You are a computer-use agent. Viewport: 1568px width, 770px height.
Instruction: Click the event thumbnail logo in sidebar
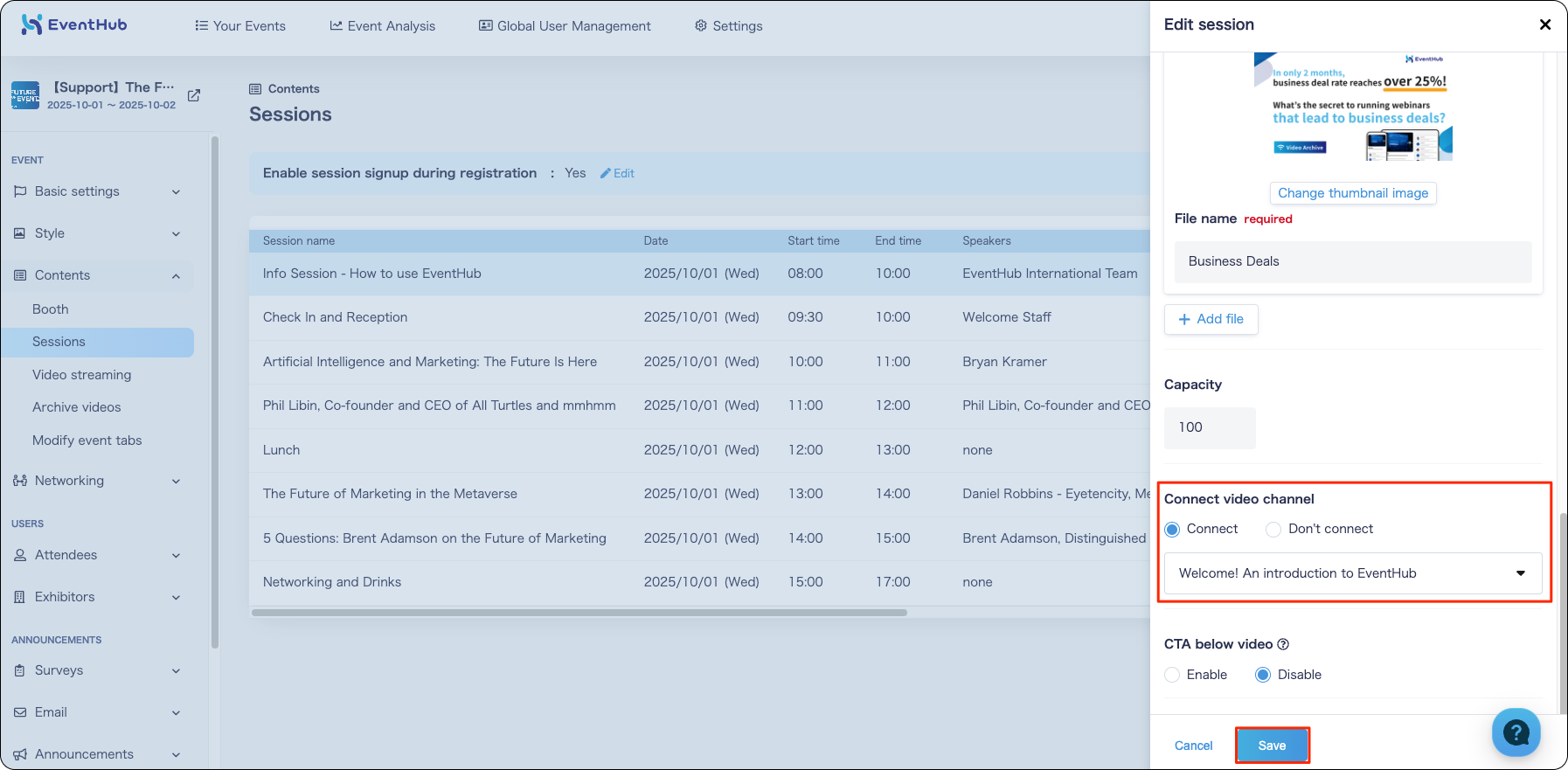pyautogui.click(x=25, y=95)
